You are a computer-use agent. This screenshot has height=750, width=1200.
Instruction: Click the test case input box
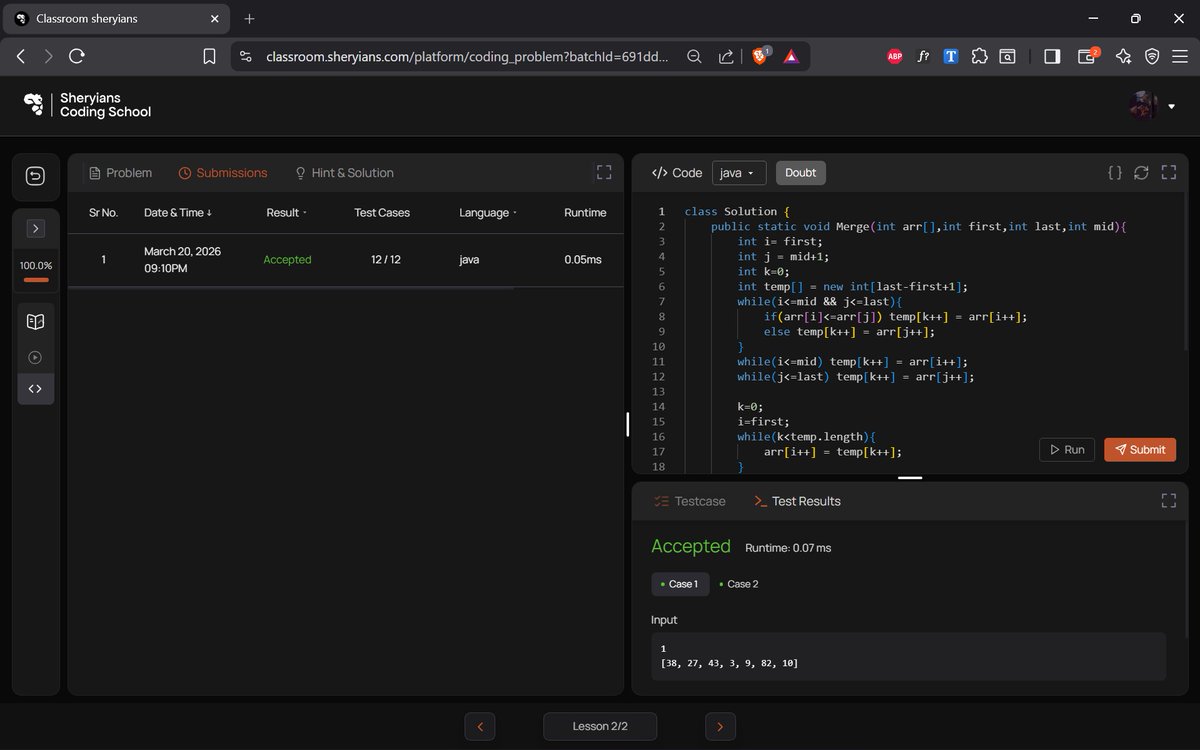point(909,656)
